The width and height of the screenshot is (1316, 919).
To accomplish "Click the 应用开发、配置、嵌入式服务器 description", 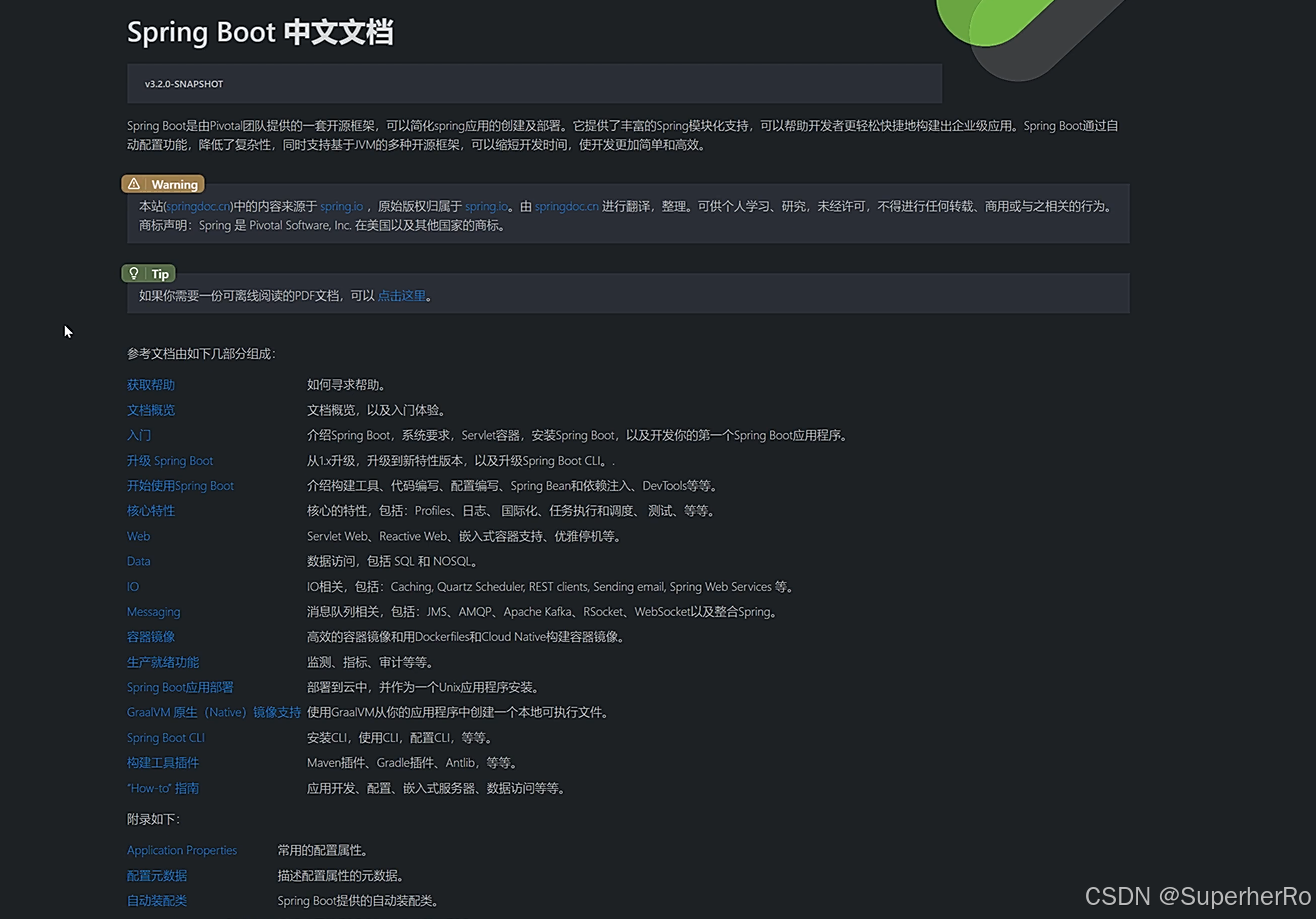I will (438, 788).
